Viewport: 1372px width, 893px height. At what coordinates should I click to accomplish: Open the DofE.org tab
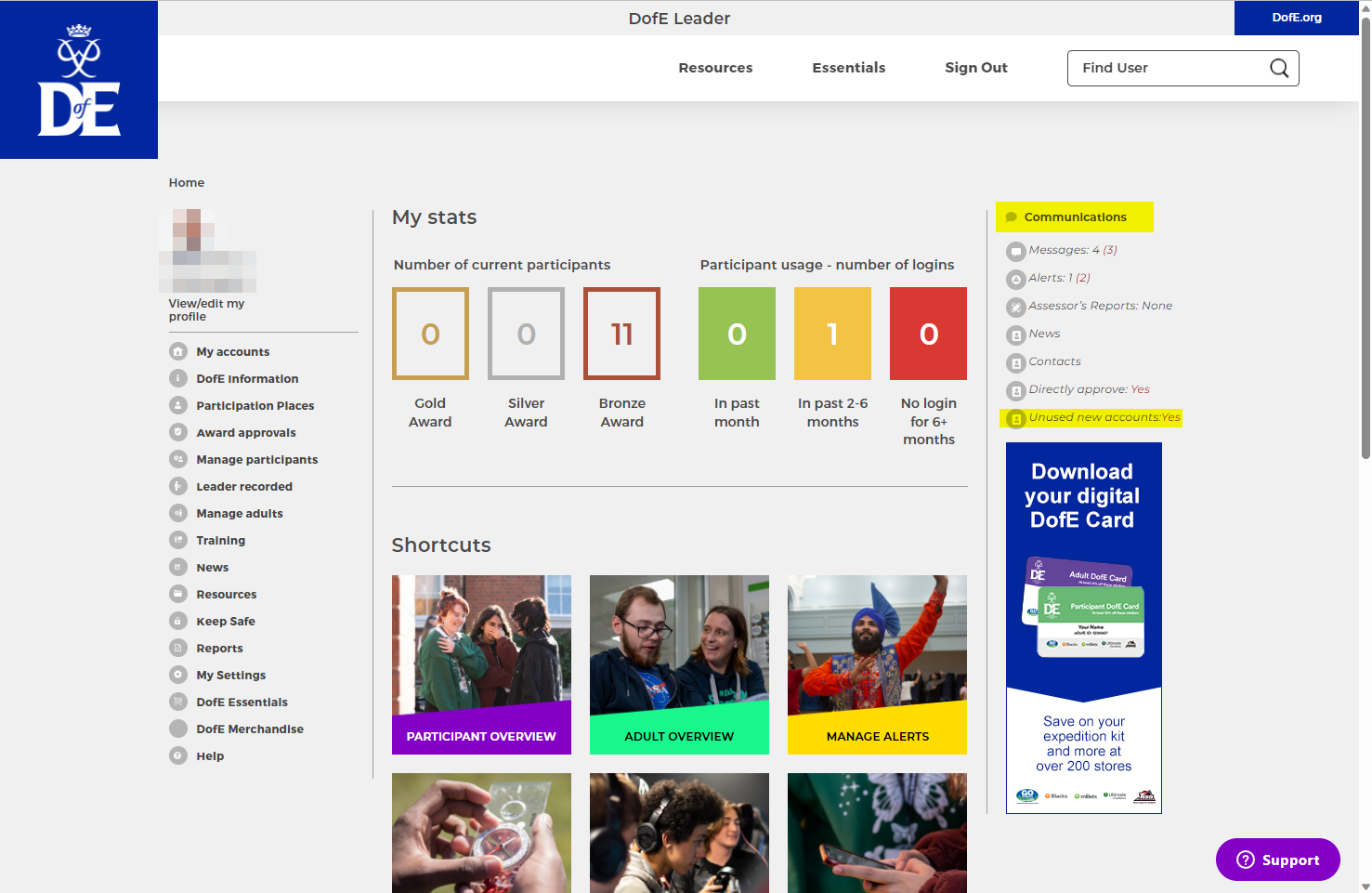(x=1297, y=18)
